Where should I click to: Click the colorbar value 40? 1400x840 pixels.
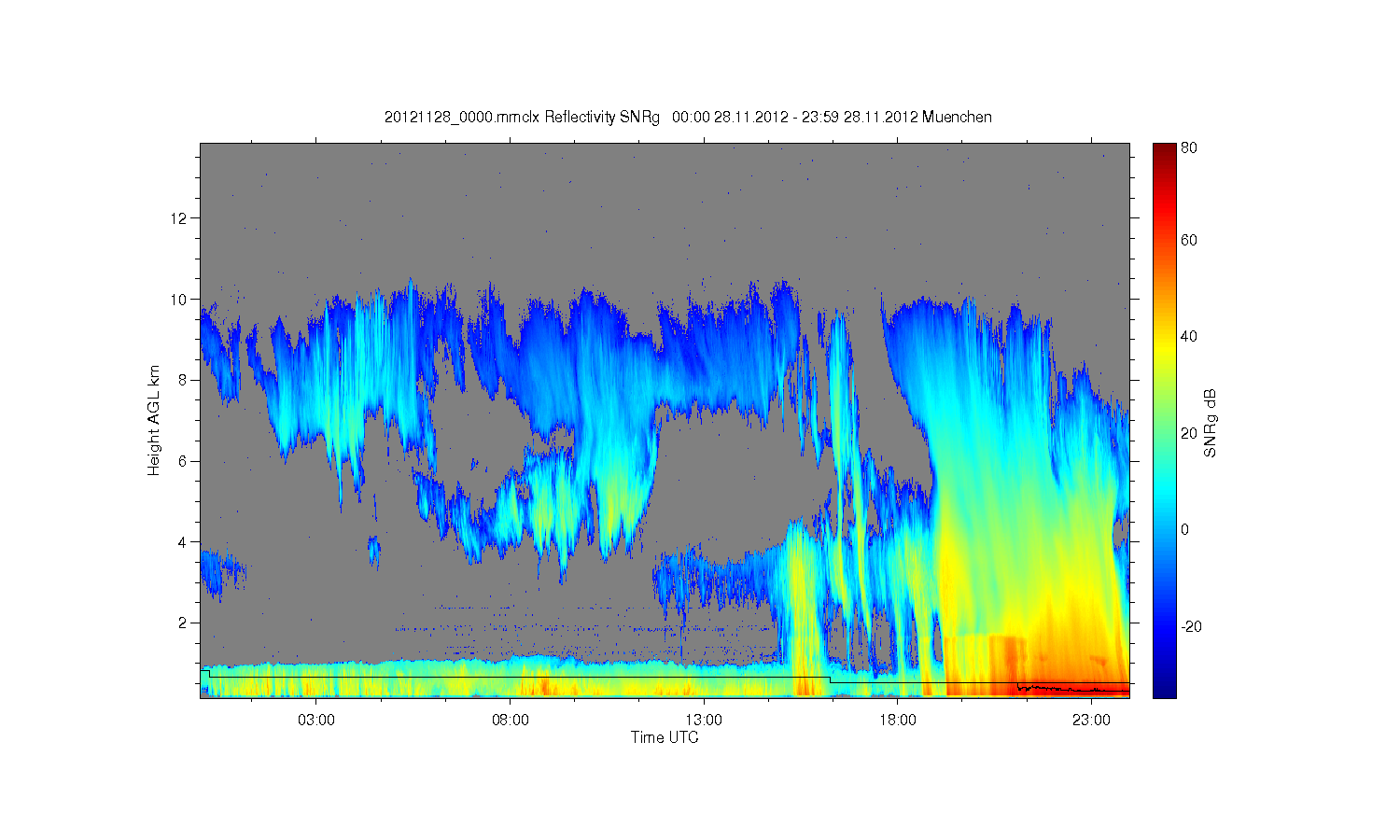pyautogui.click(x=1189, y=336)
